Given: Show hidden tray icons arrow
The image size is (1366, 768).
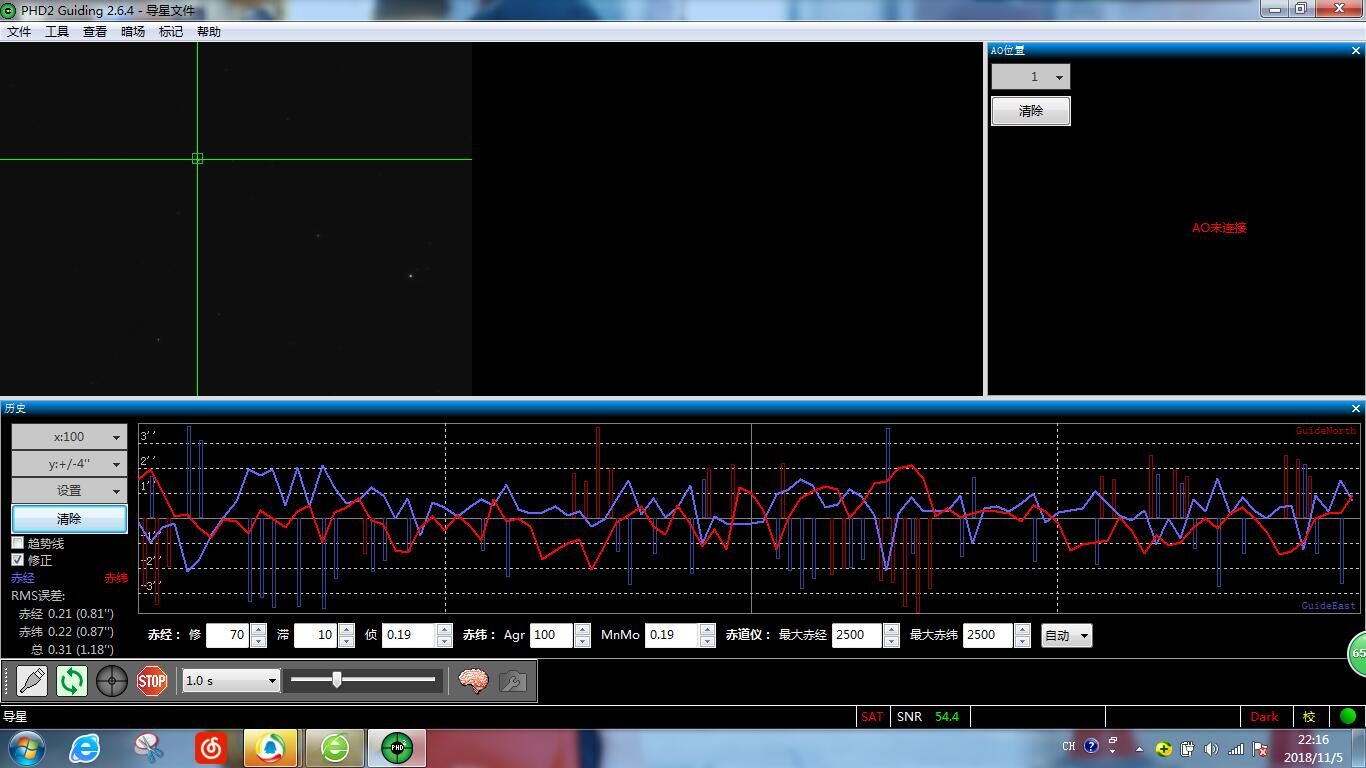Looking at the screenshot, I should pyautogui.click(x=1139, y=749).
